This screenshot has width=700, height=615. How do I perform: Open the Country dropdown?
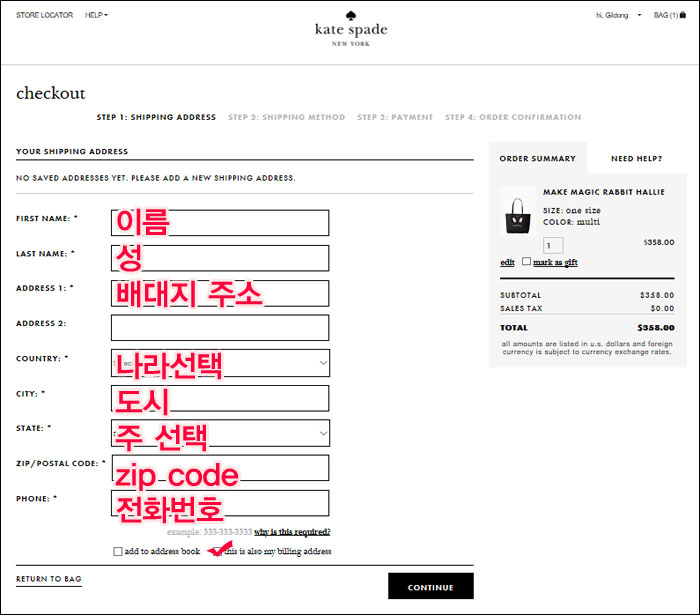click(x=220, y=363)
